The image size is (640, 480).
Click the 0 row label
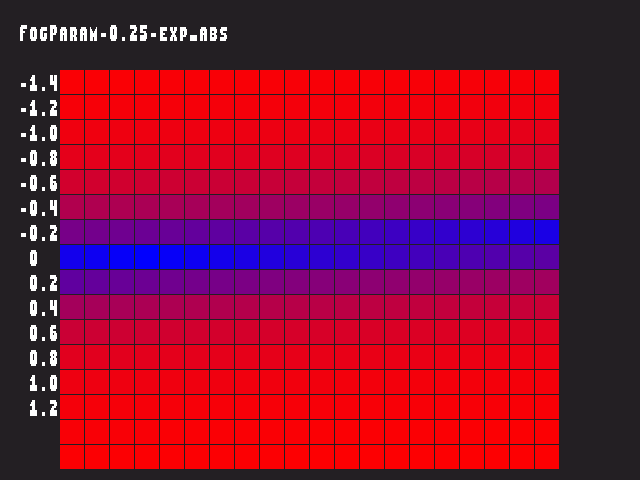[x=33, y=258]
